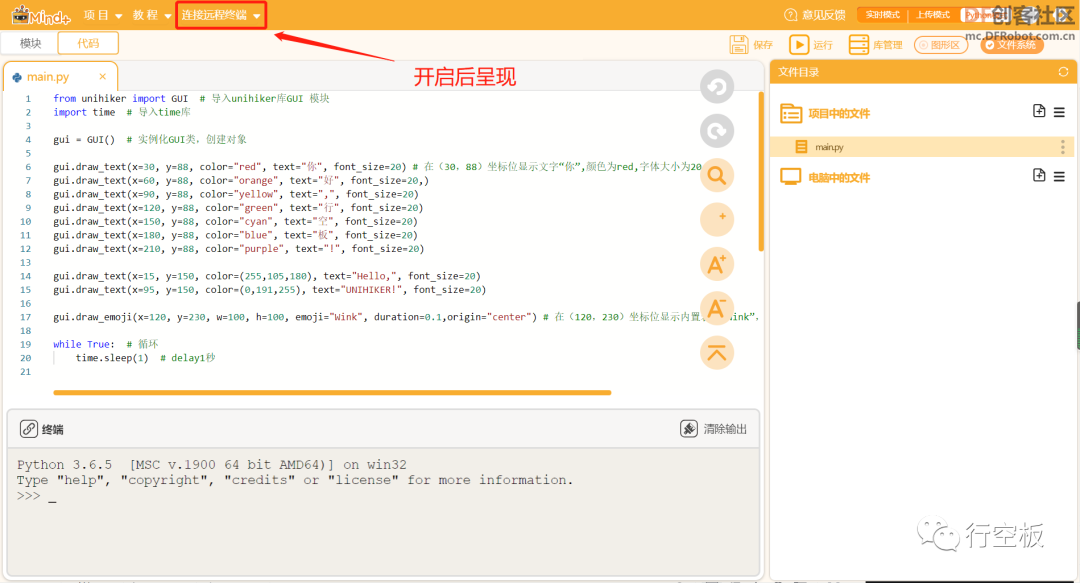Toggle the 文件系统 file system option
The width and height of the screenshot is (1080, 583).
[1012, 45]
